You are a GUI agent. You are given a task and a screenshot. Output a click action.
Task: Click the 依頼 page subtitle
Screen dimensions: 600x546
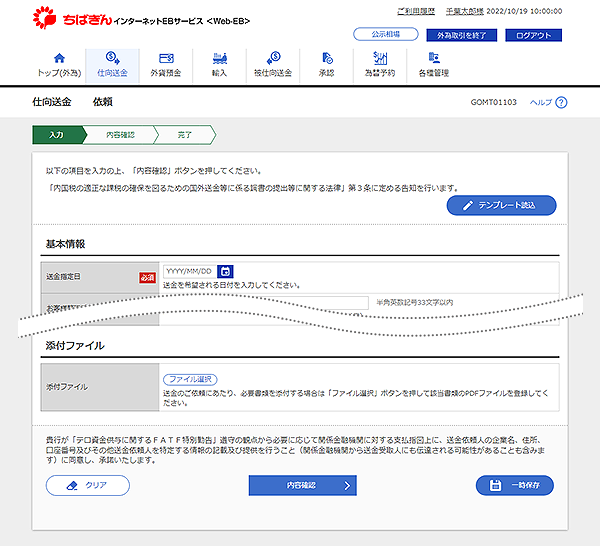pos(103,102)
